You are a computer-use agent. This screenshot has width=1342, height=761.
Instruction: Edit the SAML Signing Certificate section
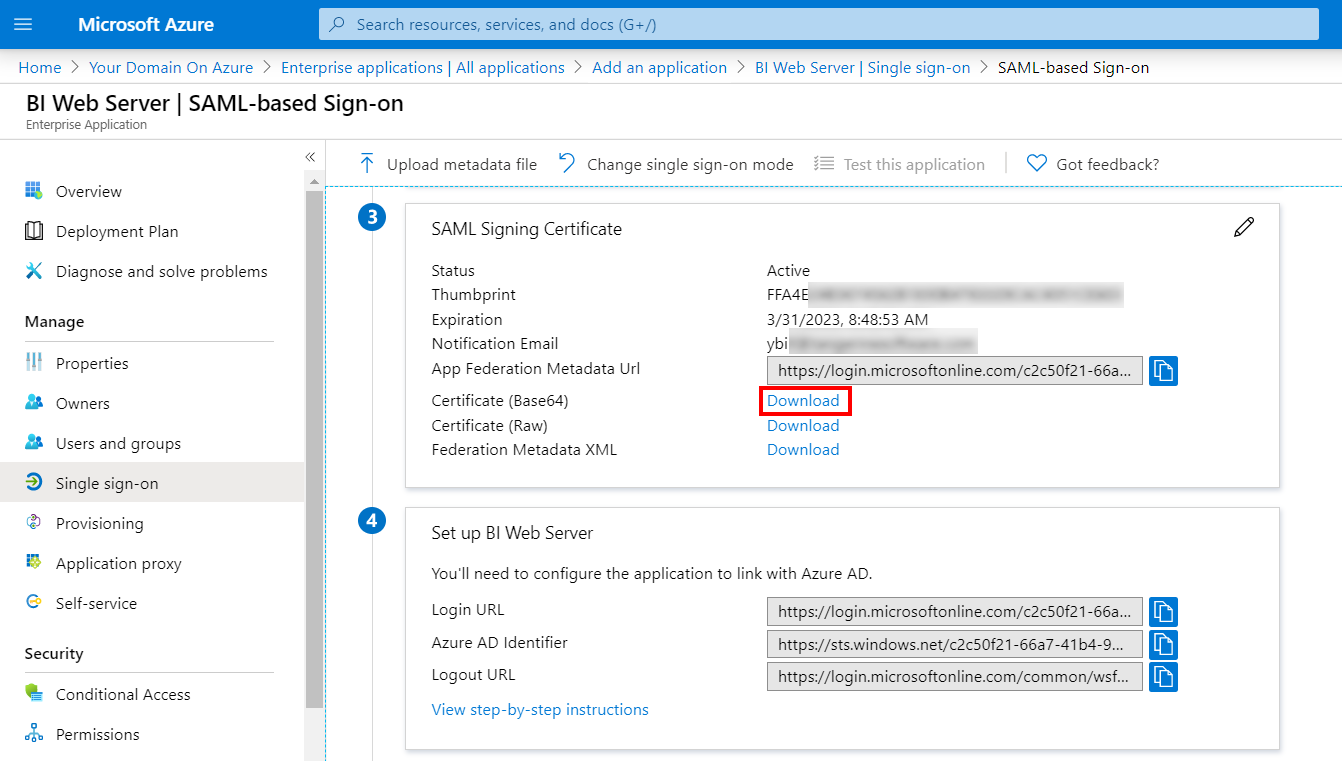(1243, 227)
